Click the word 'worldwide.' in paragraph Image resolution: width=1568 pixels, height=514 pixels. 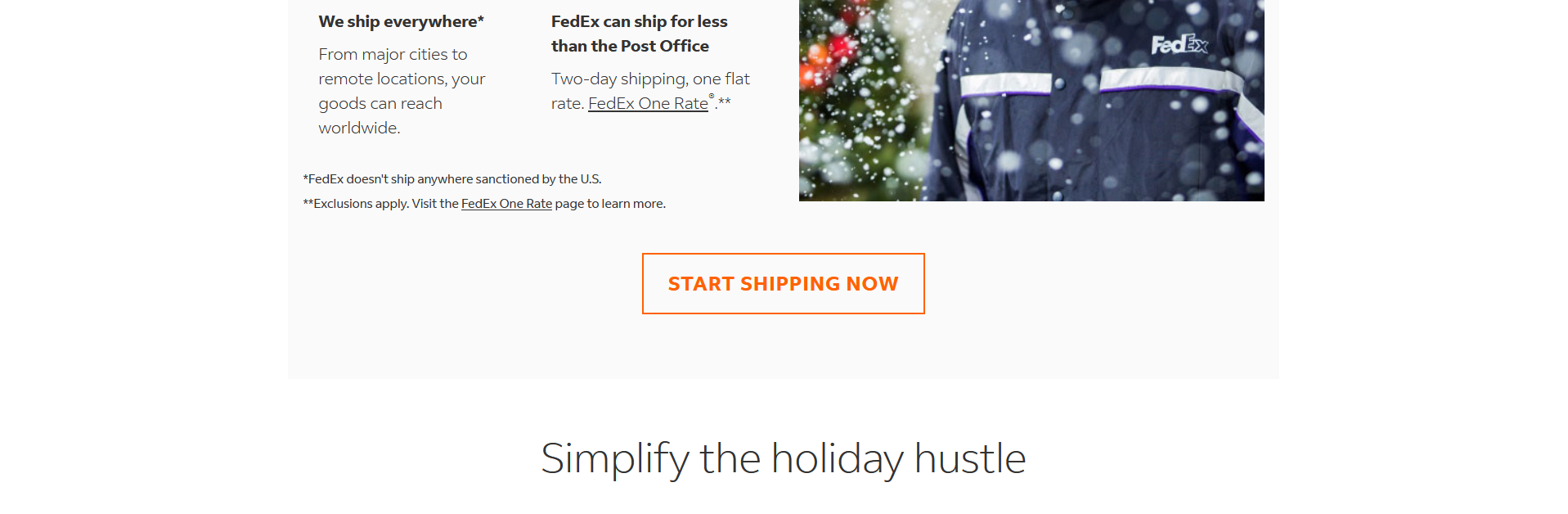(359, 128)
